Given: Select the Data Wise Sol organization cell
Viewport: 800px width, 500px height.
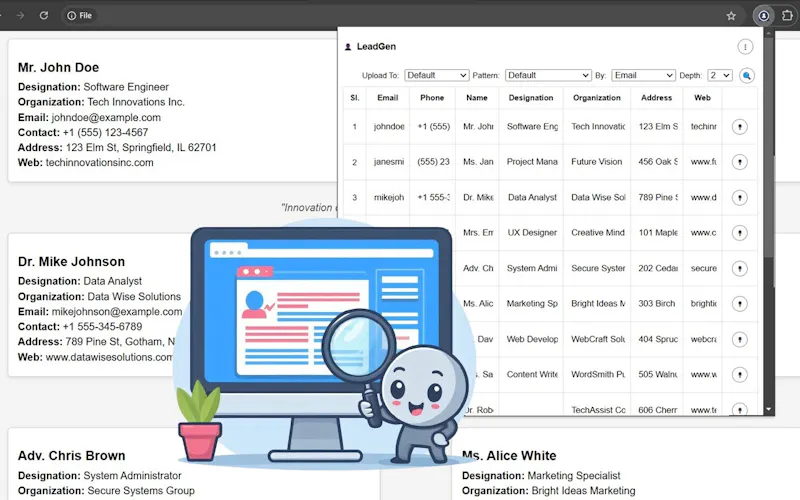Looking at the screenshot, I should pyautogui.click(x=597, y=197).
